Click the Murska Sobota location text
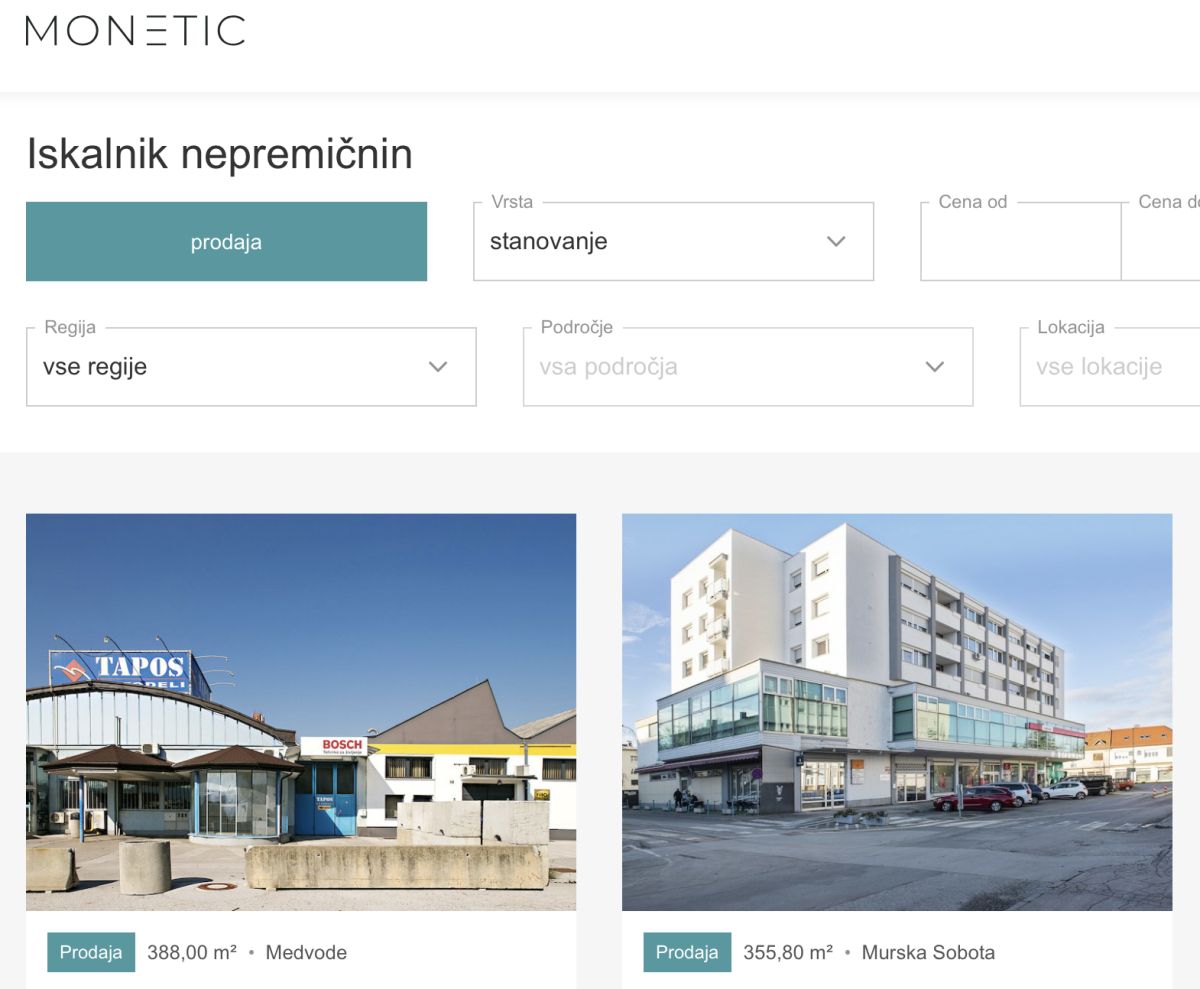 928,953
